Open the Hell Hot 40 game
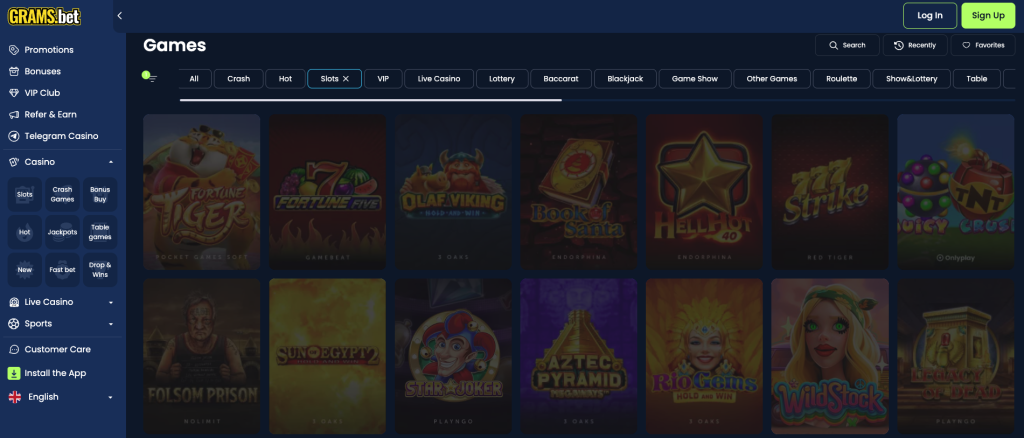Image resolution: width=1024 pixels, height=438 pixels. click(704, 192)
